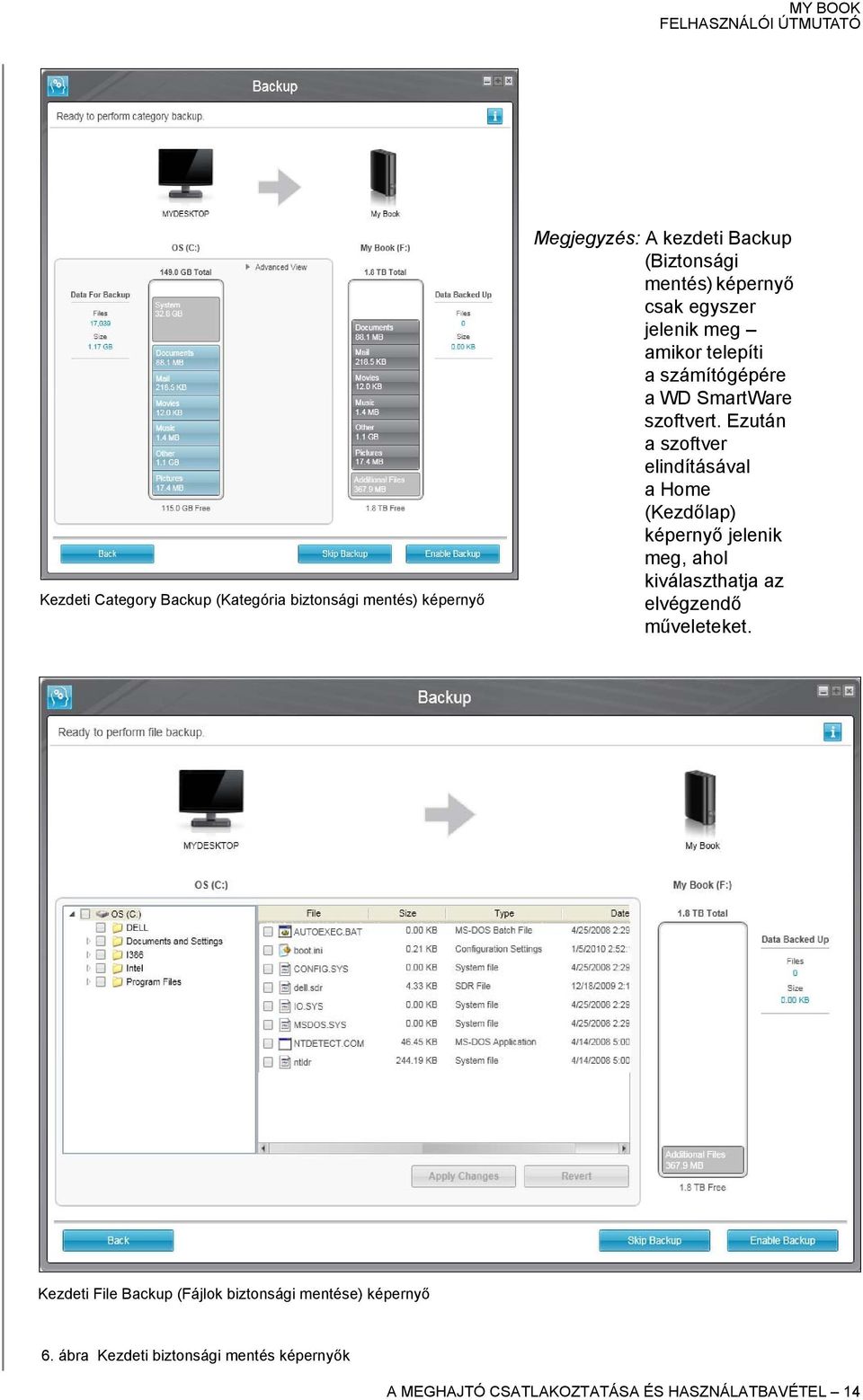Tick the AUTOEXEC.BAT file checkbox
The width and height of the screenshot is (863, 1400).
pos(268,932)
